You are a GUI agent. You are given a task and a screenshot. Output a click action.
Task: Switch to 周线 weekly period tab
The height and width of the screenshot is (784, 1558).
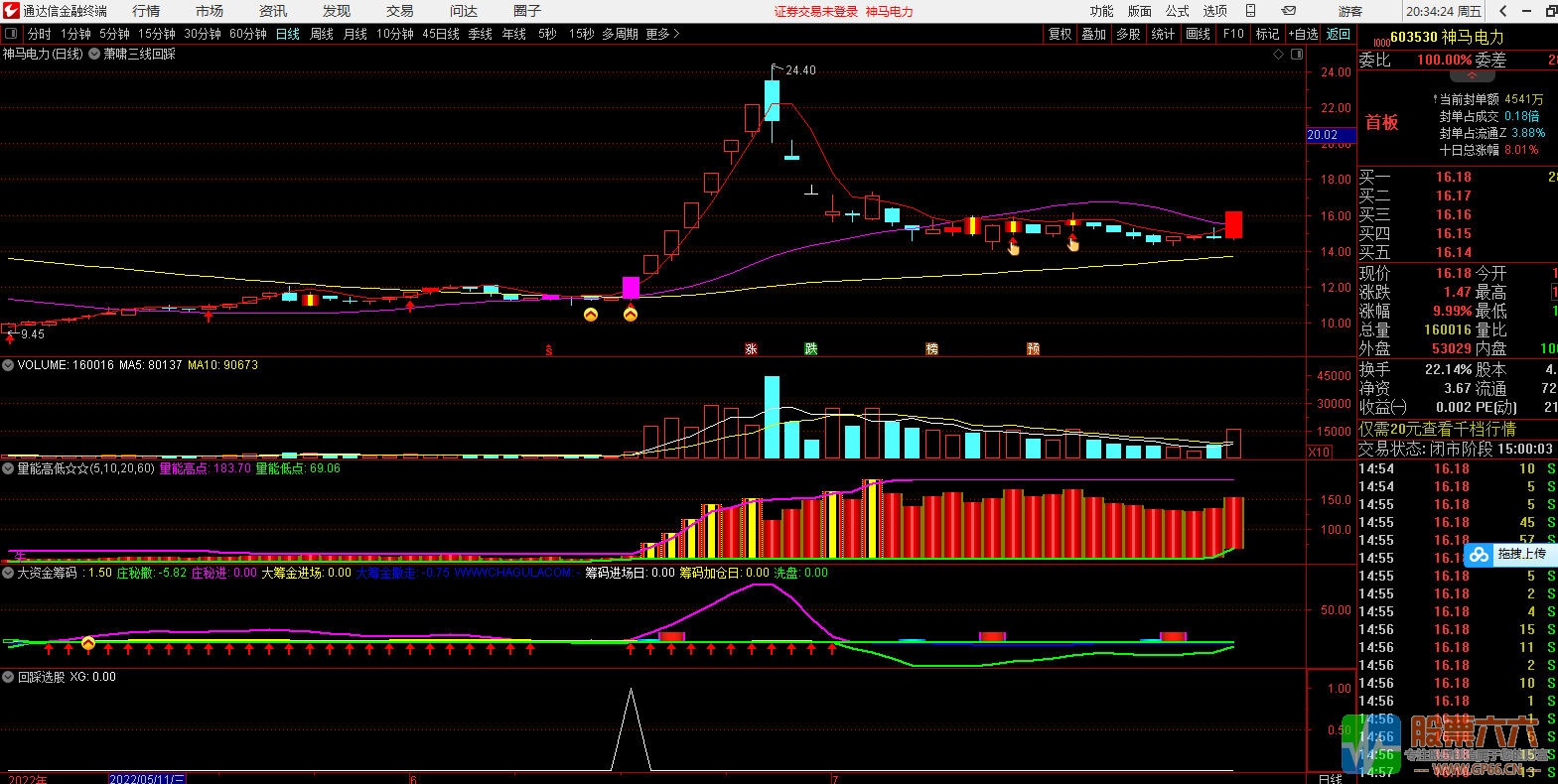[322, 34]
